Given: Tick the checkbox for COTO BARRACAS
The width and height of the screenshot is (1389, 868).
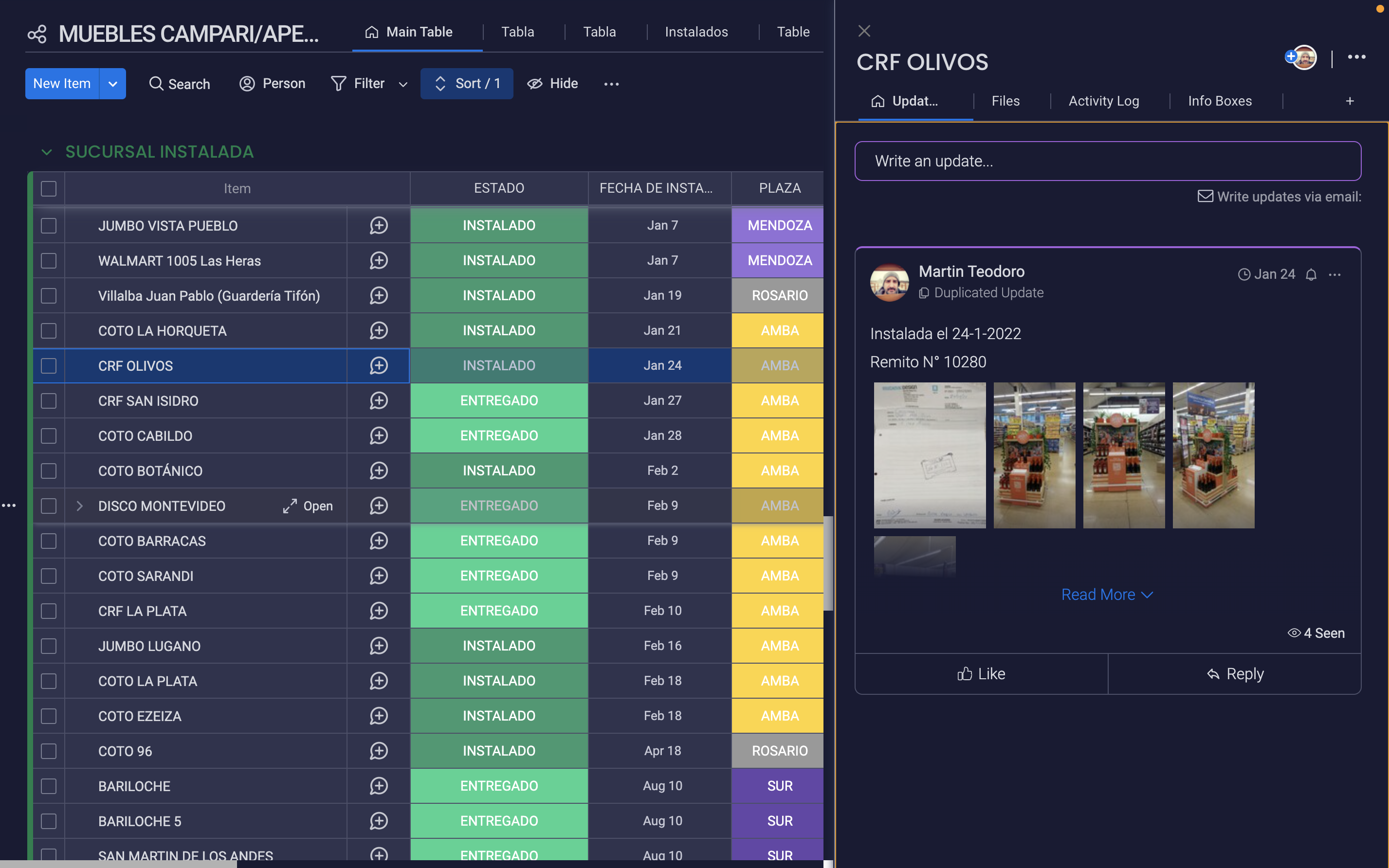Looking at the screenshot, I should 49,541.
